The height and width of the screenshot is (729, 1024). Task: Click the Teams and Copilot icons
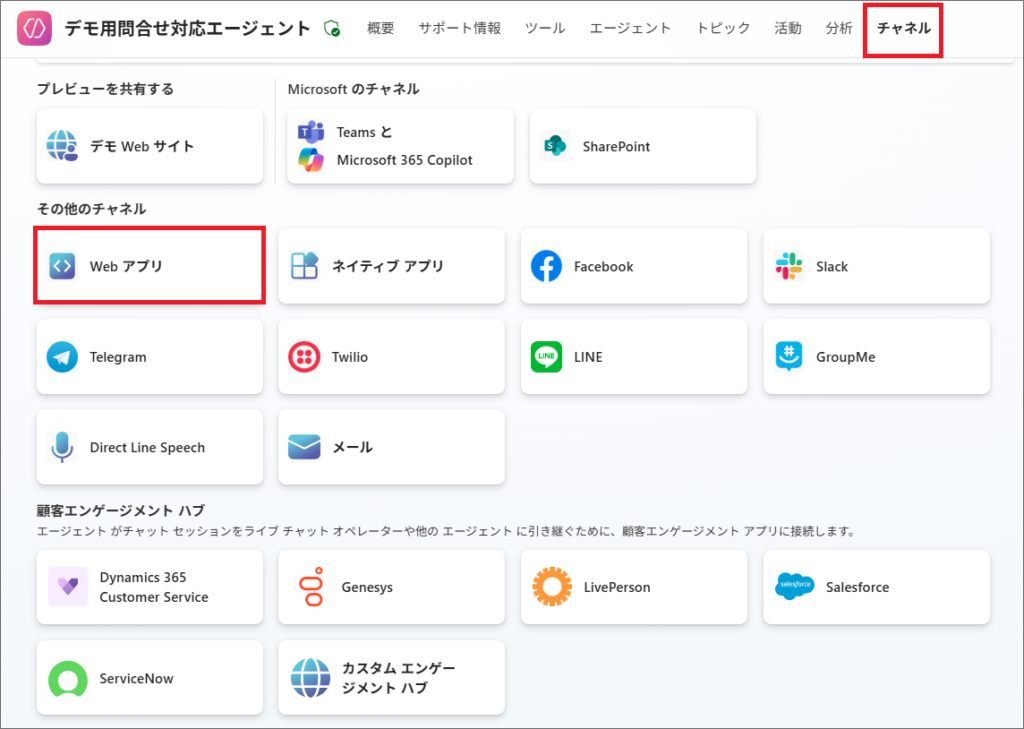311,146
